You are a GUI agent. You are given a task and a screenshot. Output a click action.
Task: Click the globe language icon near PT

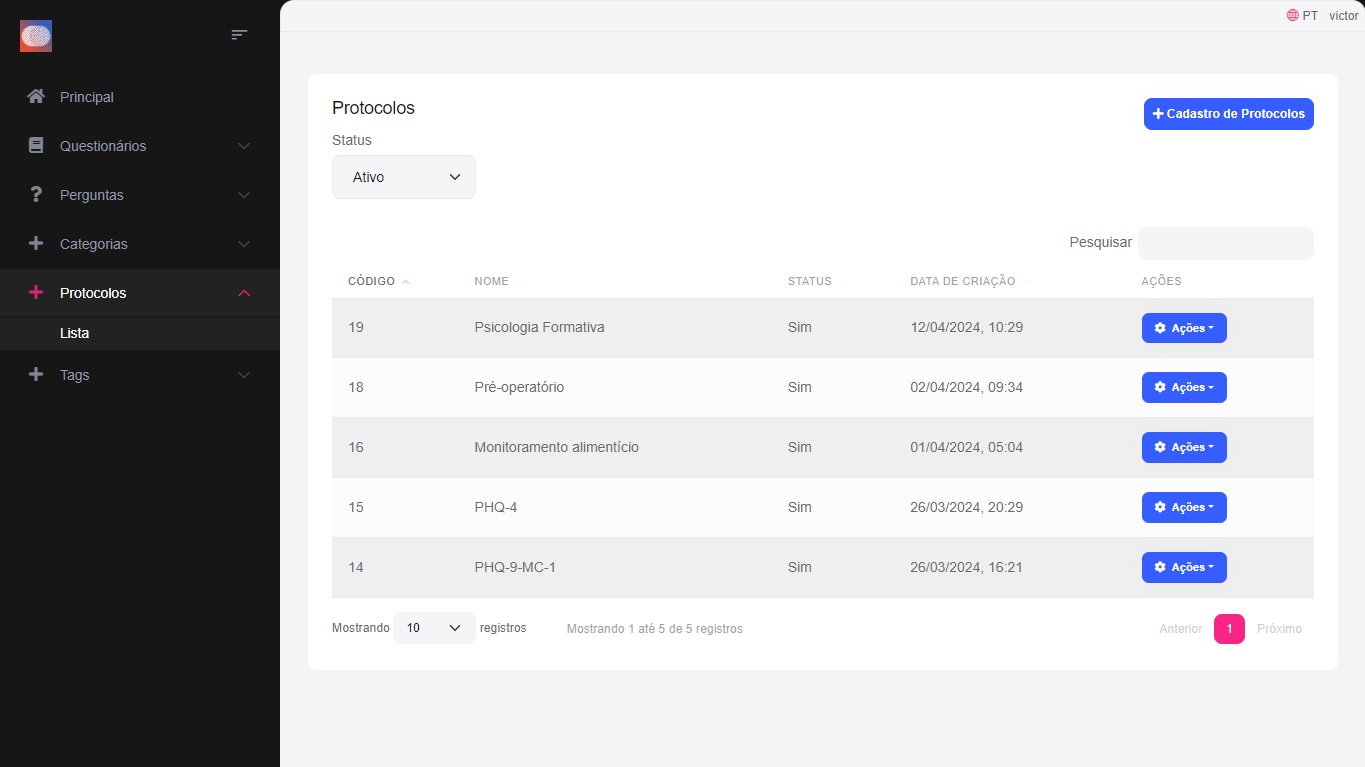1292,16
